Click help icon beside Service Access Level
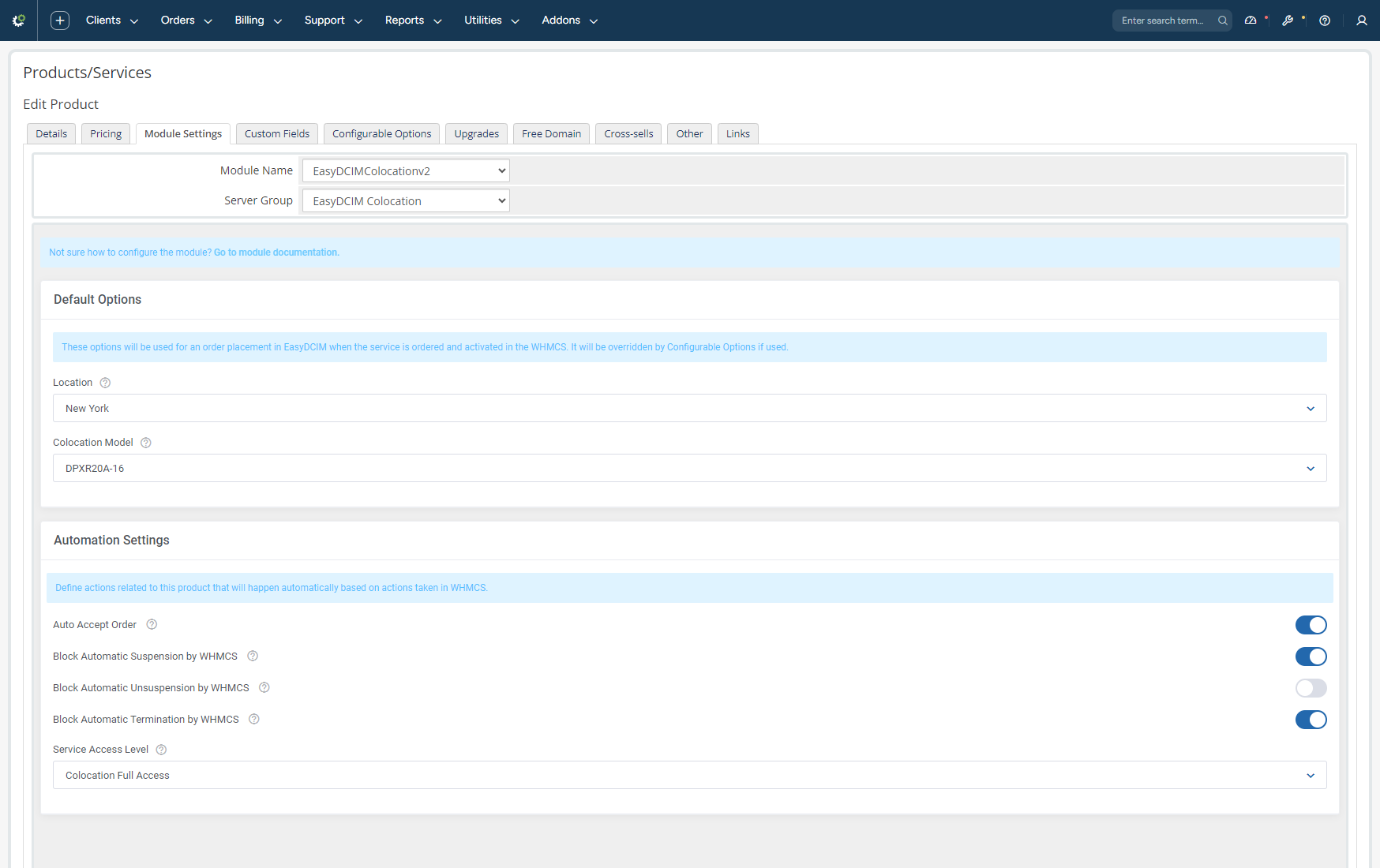The height and width of the screenshot is (868, 1380). 161,750
